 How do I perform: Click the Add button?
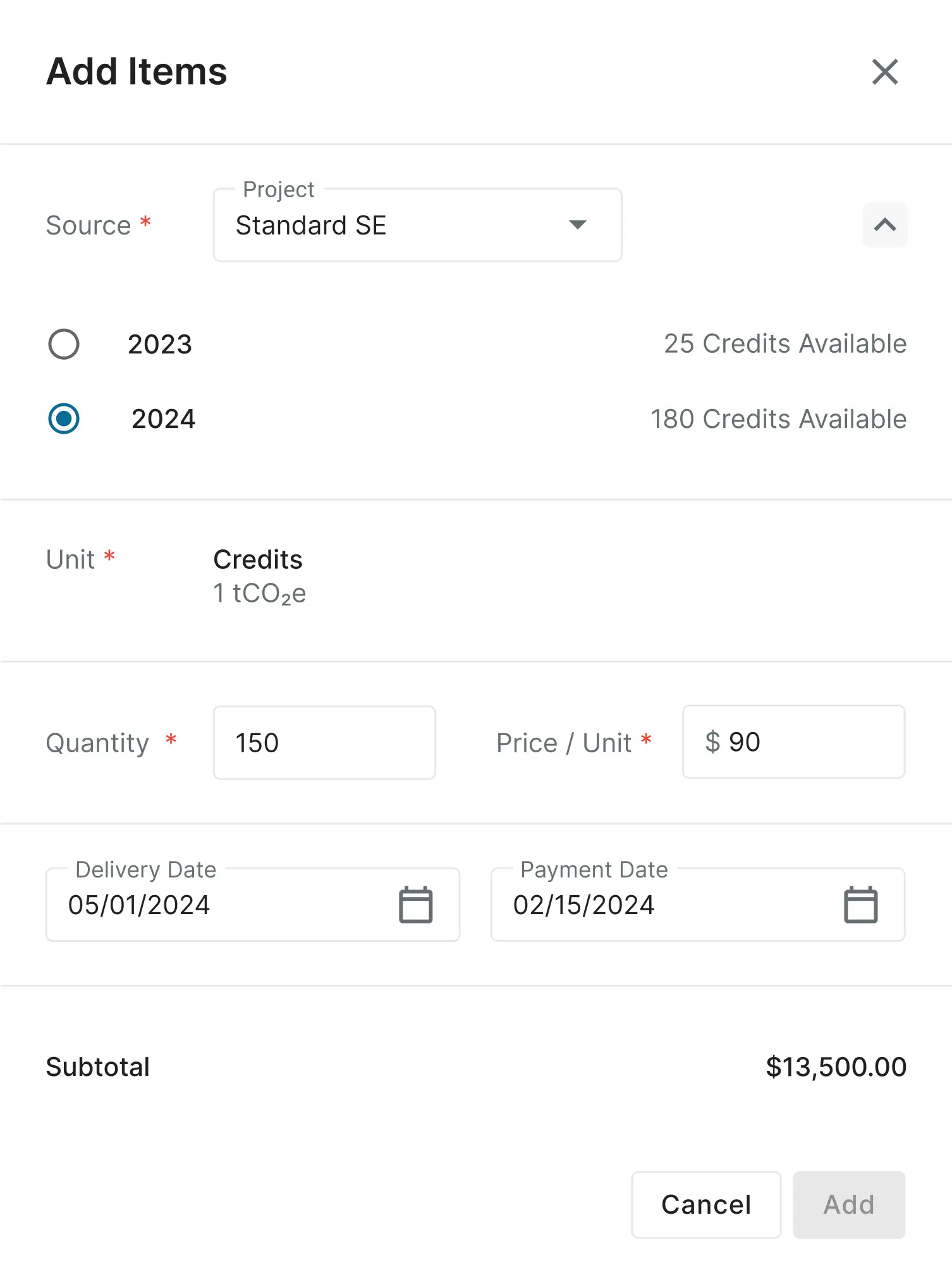click(848, 1204)
